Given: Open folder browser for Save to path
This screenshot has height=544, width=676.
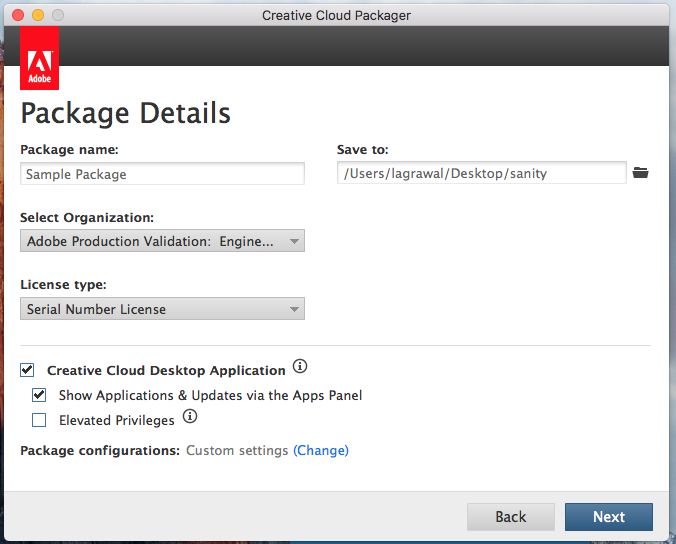Looking at the screenshot, I should pyautogui.click(x=641, y=173).
